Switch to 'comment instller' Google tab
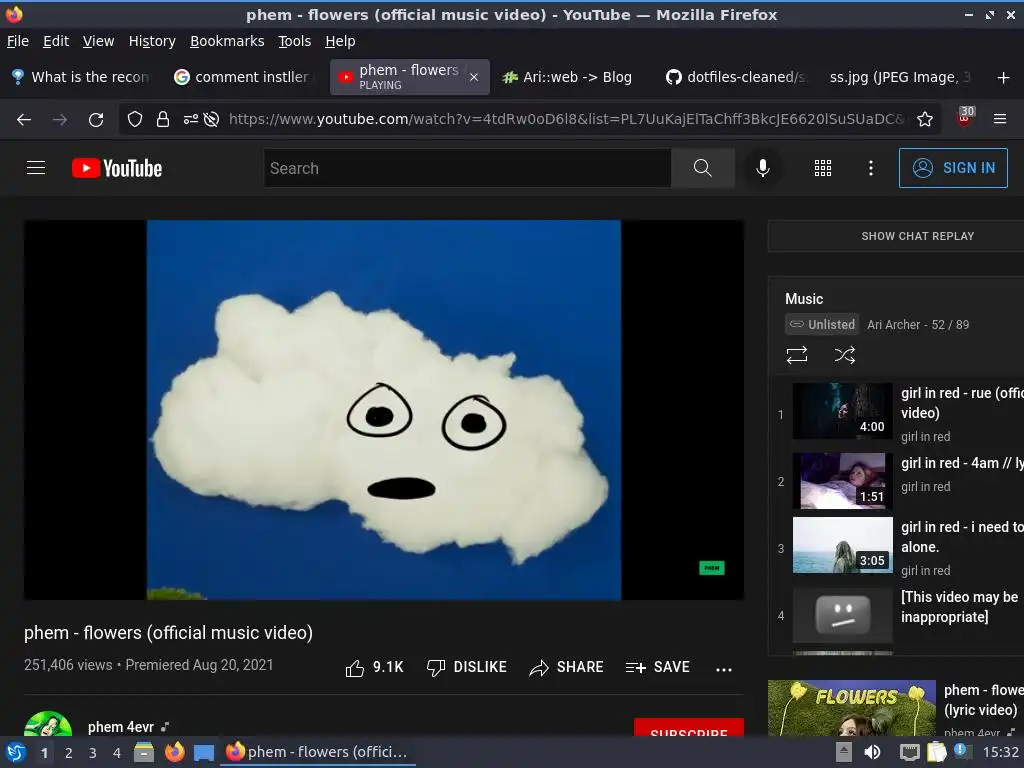Viewport: 1024px width, 768px height. pyautogui.click(x=244, y=77)
